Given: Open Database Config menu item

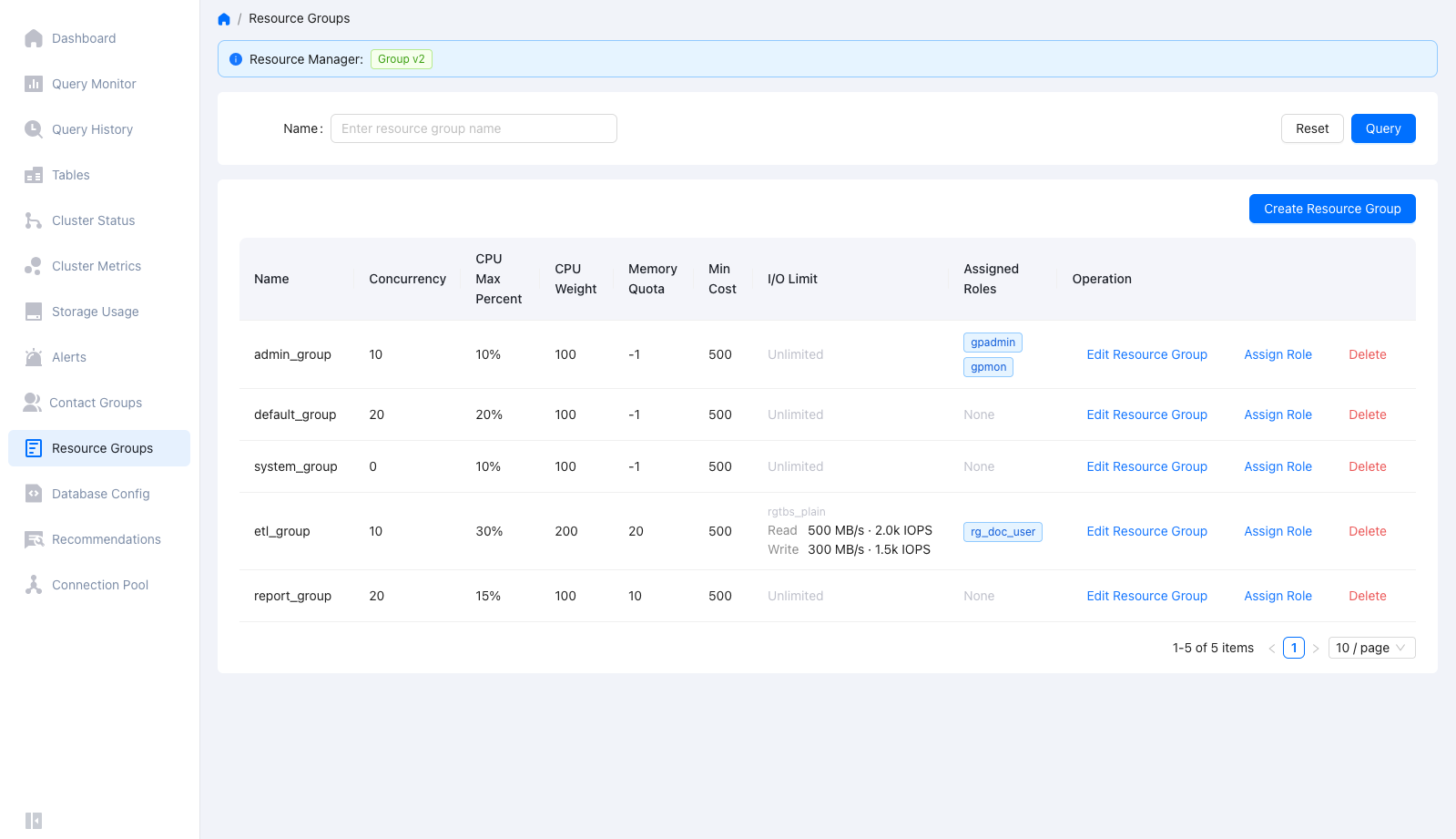Looking at the screenshot, I should (99, 494).
